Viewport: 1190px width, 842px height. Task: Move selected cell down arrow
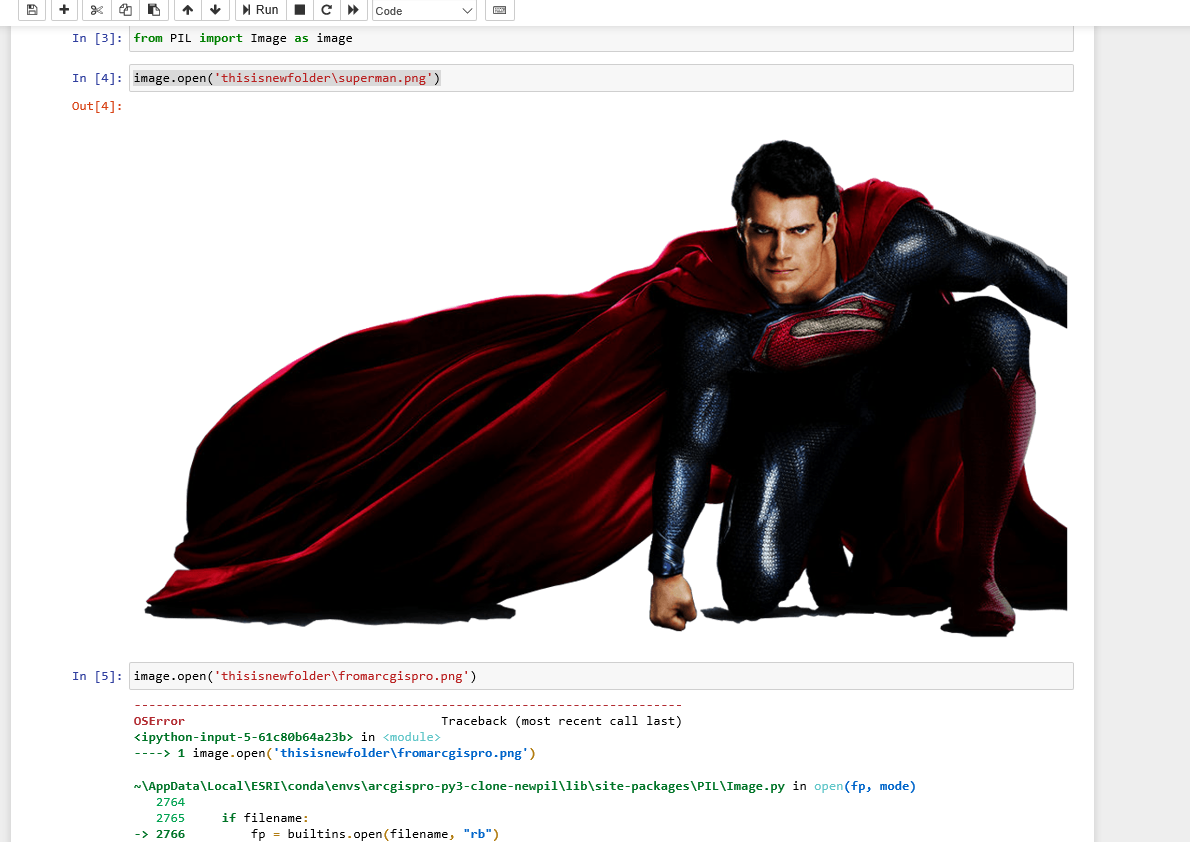(216, 10)
